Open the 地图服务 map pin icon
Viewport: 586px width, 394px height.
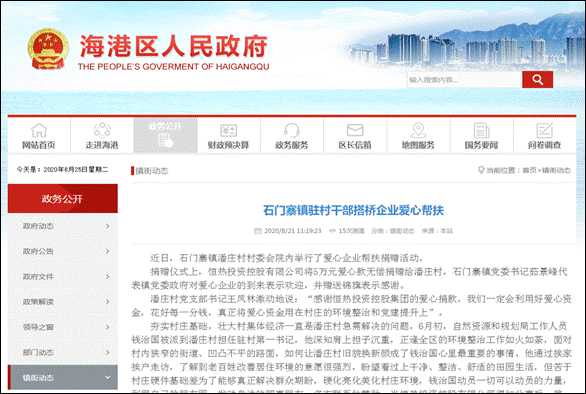(418, 130)
